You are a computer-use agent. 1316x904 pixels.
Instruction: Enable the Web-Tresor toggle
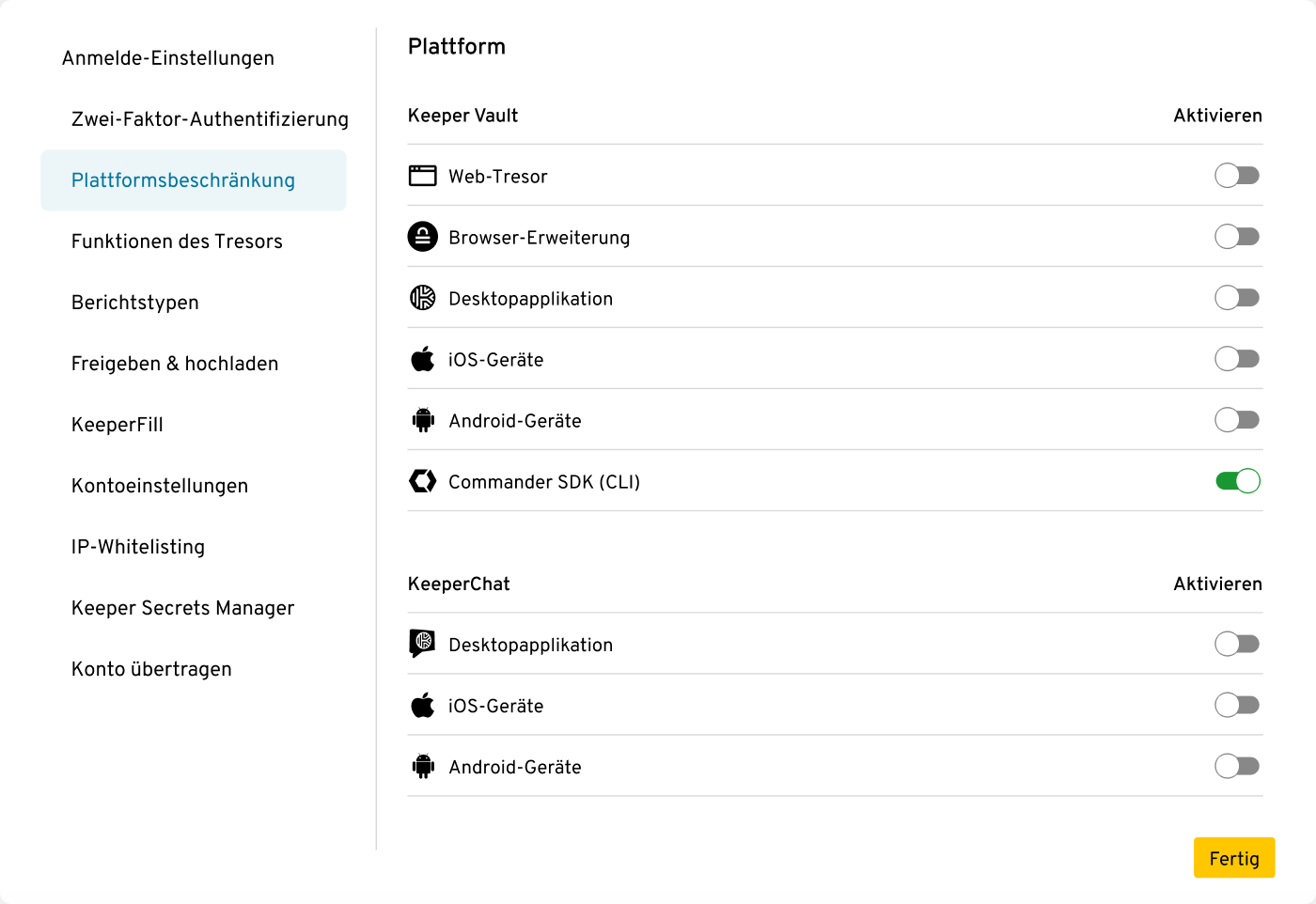pos(1237,176)
